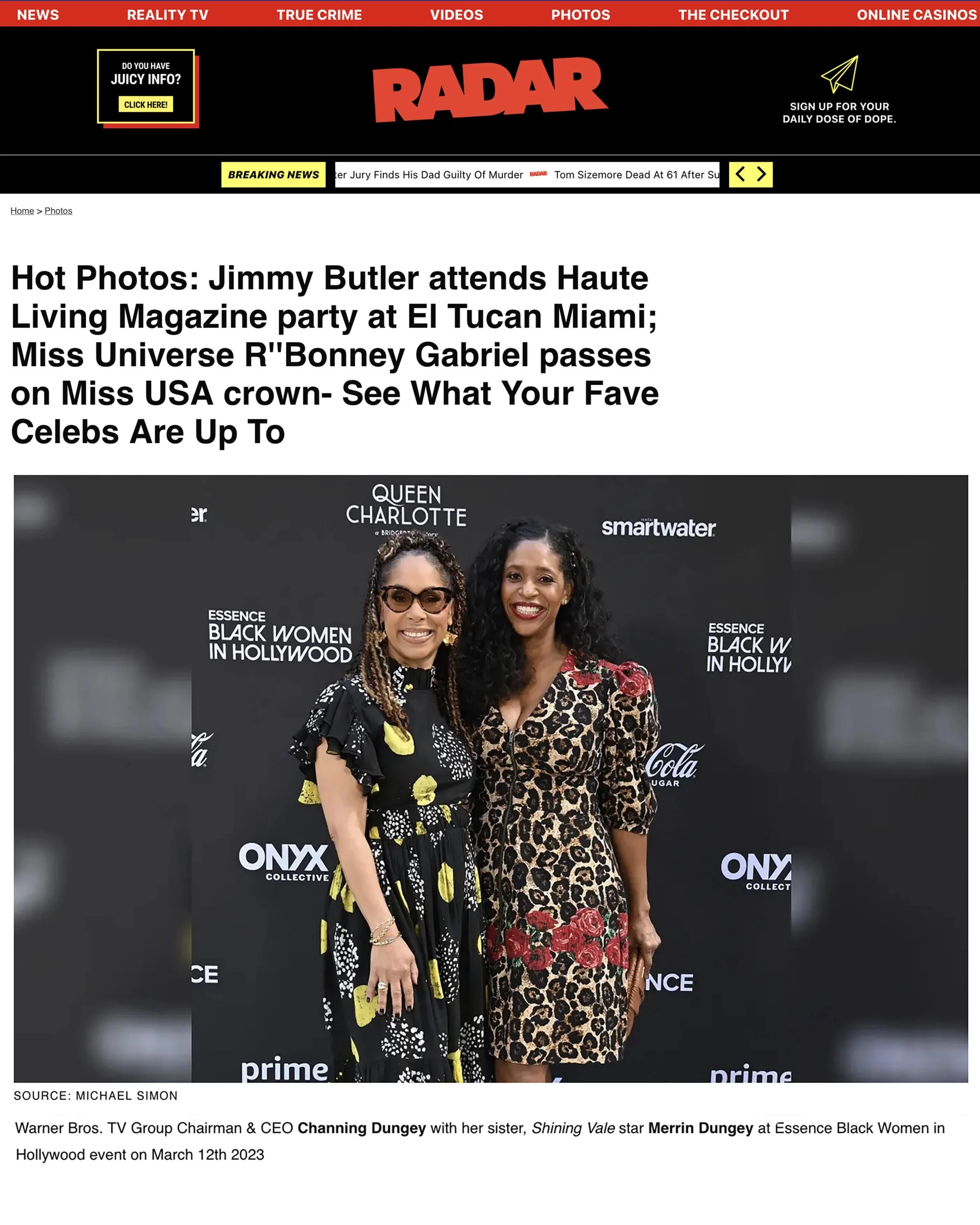
Task: Open the NEWS menu item
Action: [x=38, y=15]
